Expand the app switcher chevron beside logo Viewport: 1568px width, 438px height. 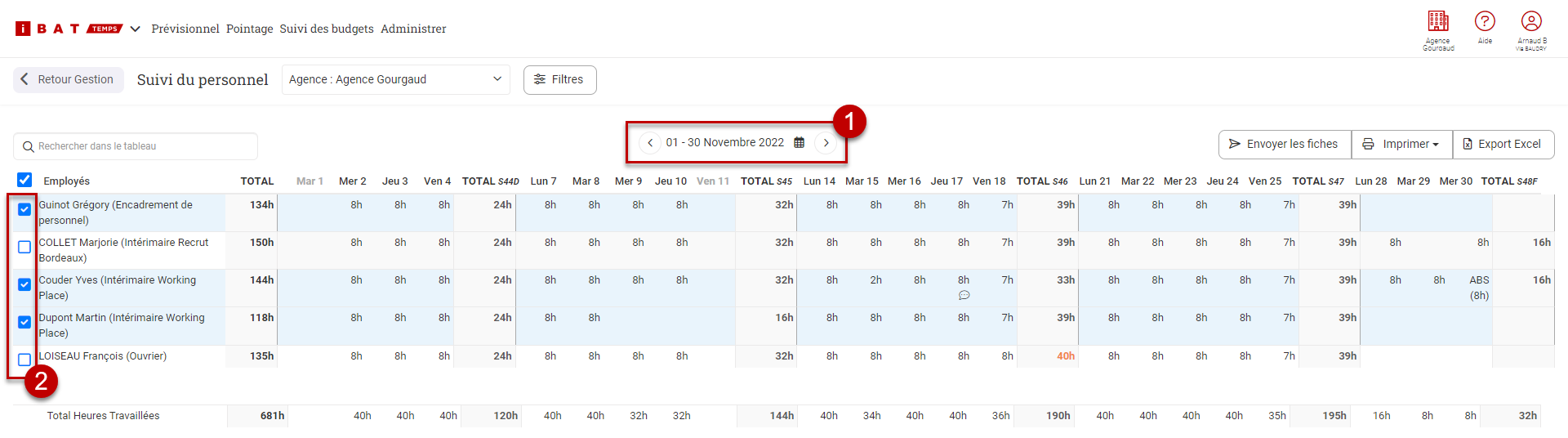[x=136, y=29]
